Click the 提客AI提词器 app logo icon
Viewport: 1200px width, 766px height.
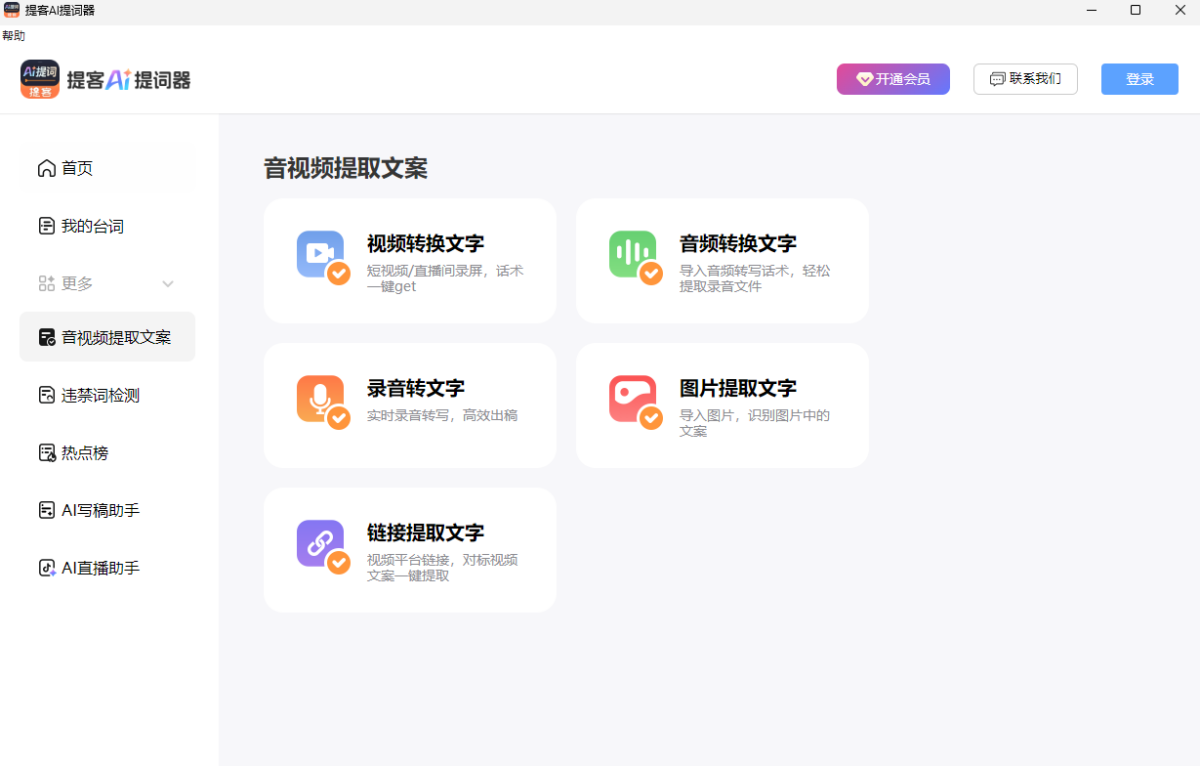pyautogui.click(x=40, y=79)
